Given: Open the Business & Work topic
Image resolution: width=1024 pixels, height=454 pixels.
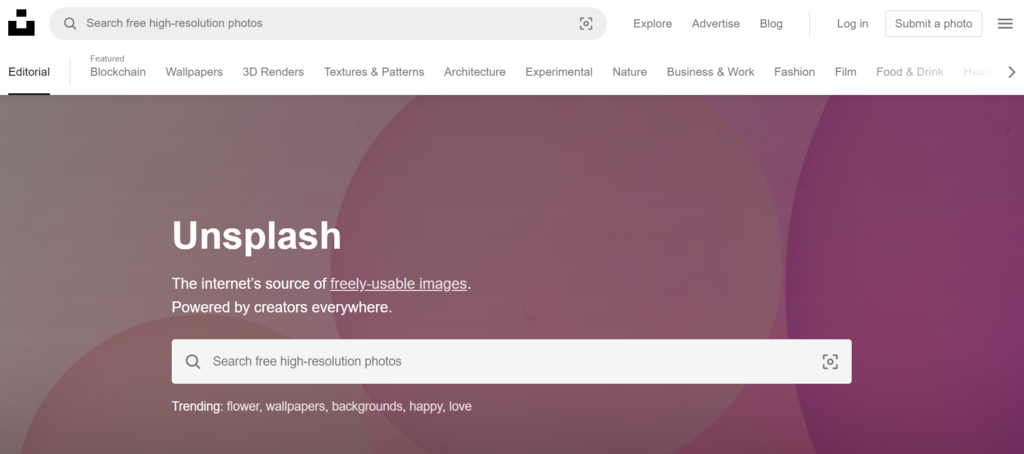Looking at the screenshot, I should point(711,72).
